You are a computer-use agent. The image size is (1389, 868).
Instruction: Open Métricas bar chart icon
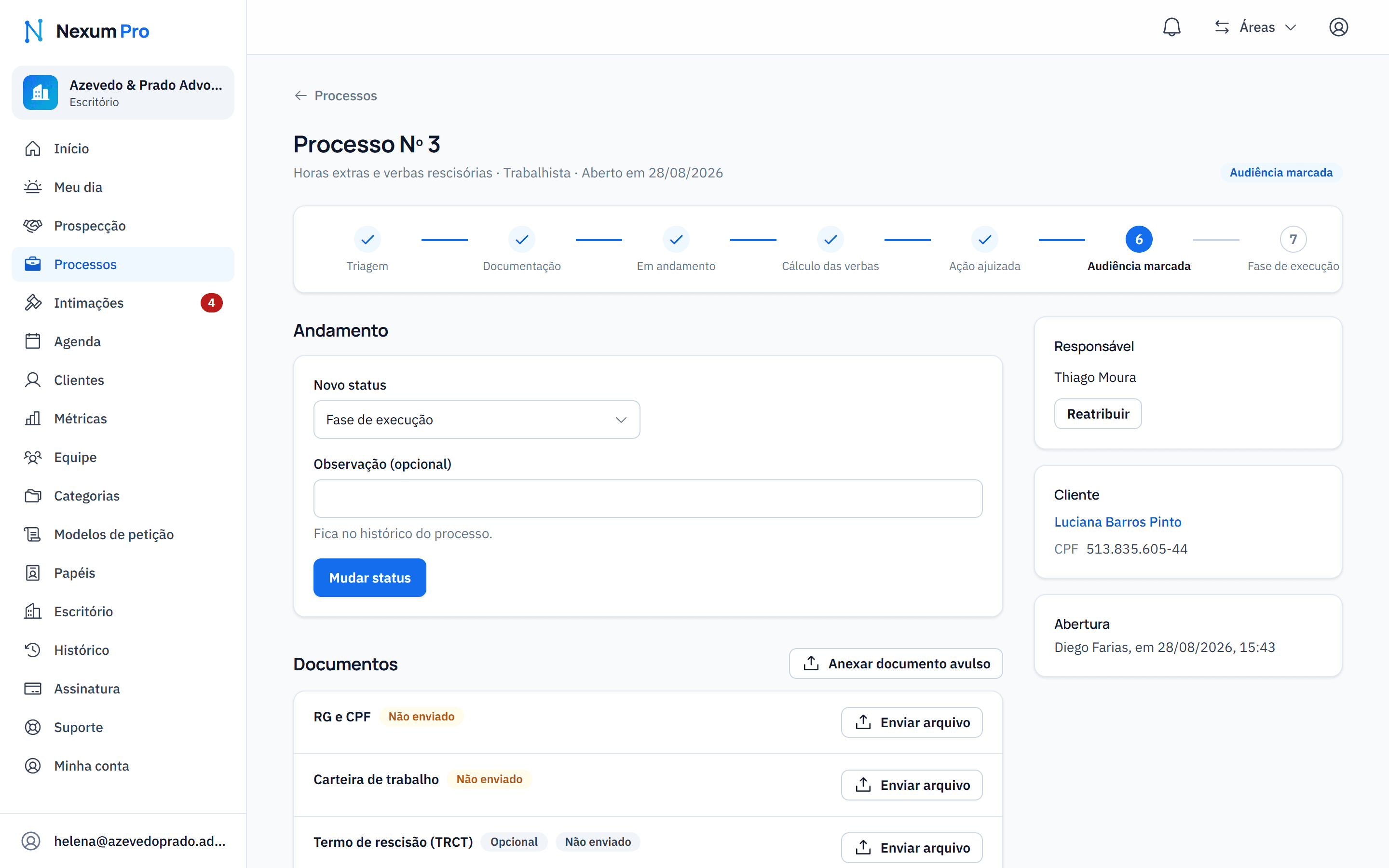(x=33, y=419)
